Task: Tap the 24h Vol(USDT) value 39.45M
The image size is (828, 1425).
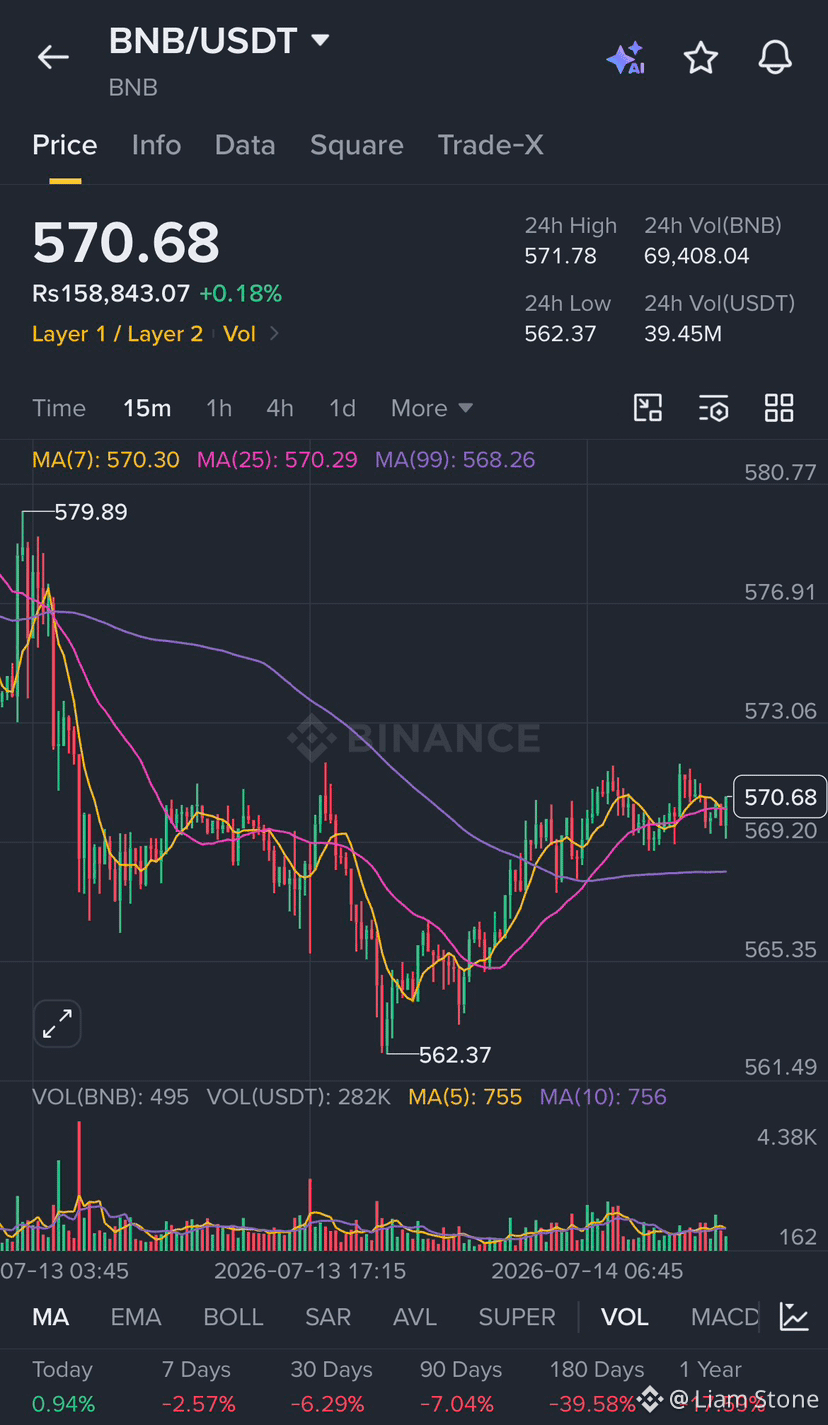Action: (x=683, y=333)
